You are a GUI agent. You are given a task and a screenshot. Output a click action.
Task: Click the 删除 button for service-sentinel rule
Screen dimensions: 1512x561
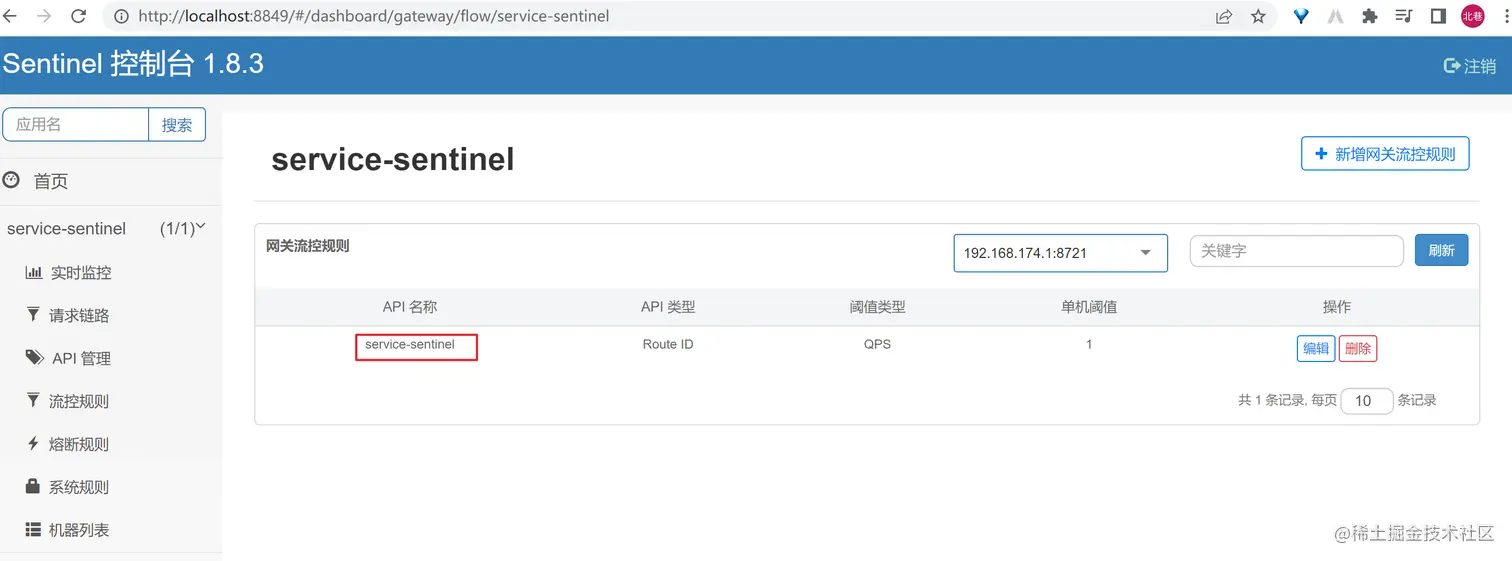pyautogui.click(x=1358, y=348)
